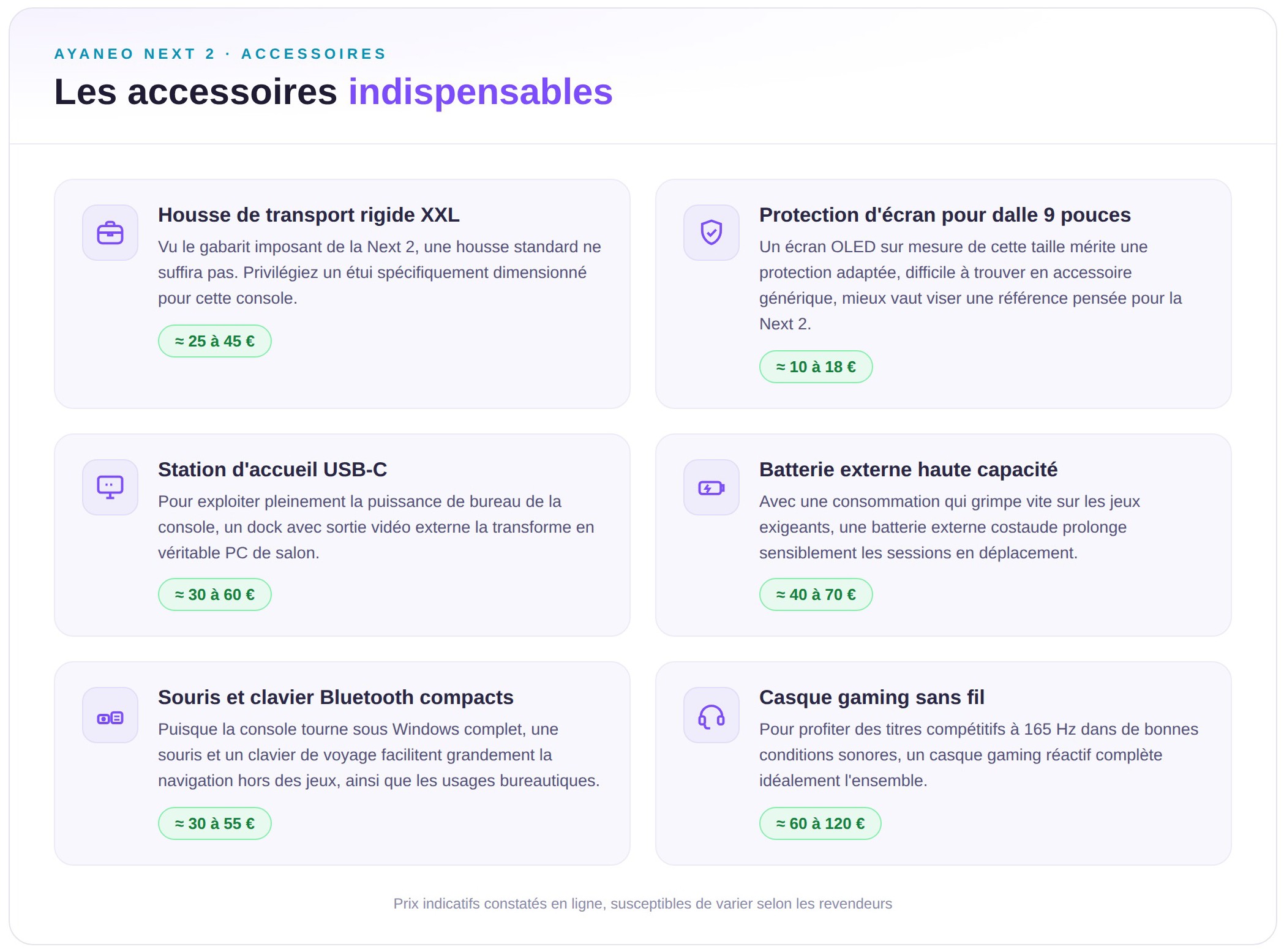Click the shield checkmark screen protection icon

click(711, 233)
